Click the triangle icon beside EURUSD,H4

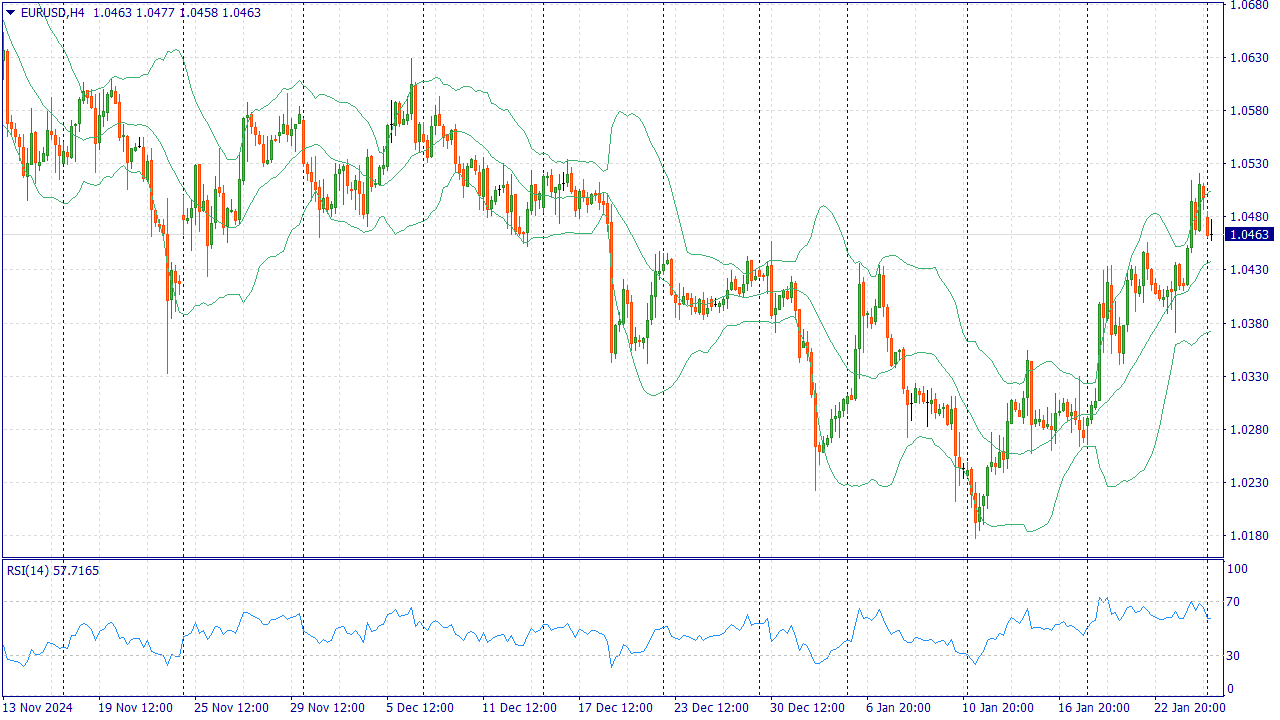point(11,13)
